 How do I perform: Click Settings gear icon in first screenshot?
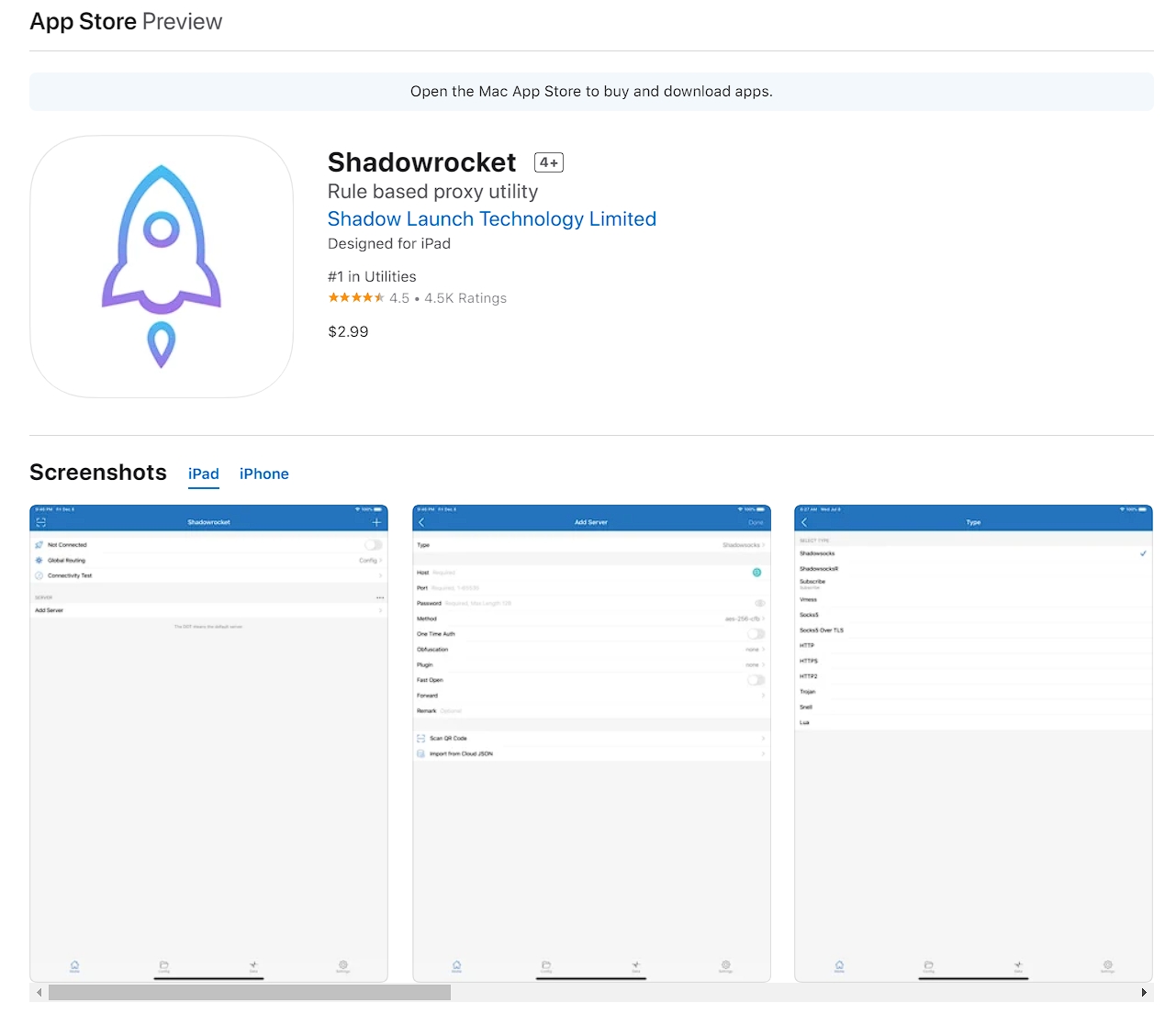pyautogui.click(x=342, y=966)
